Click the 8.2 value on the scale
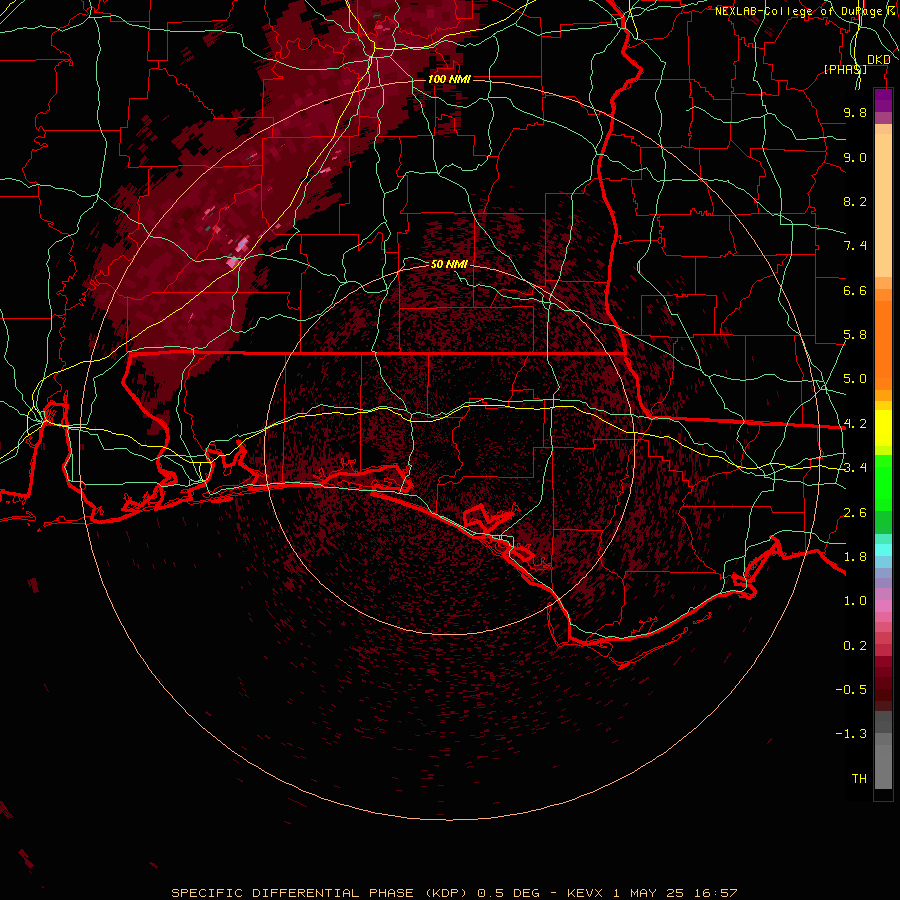This screenshot has height=900, width=900. [855, 201]
